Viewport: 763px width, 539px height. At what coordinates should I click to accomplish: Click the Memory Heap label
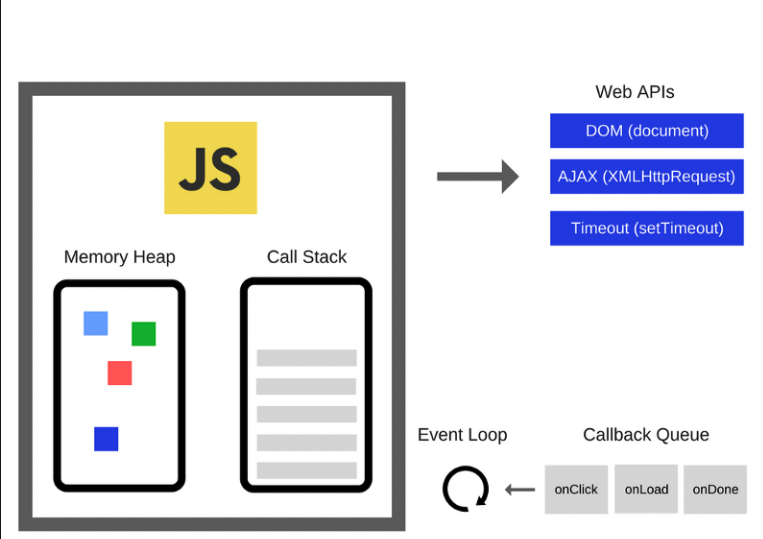(119, 257)
